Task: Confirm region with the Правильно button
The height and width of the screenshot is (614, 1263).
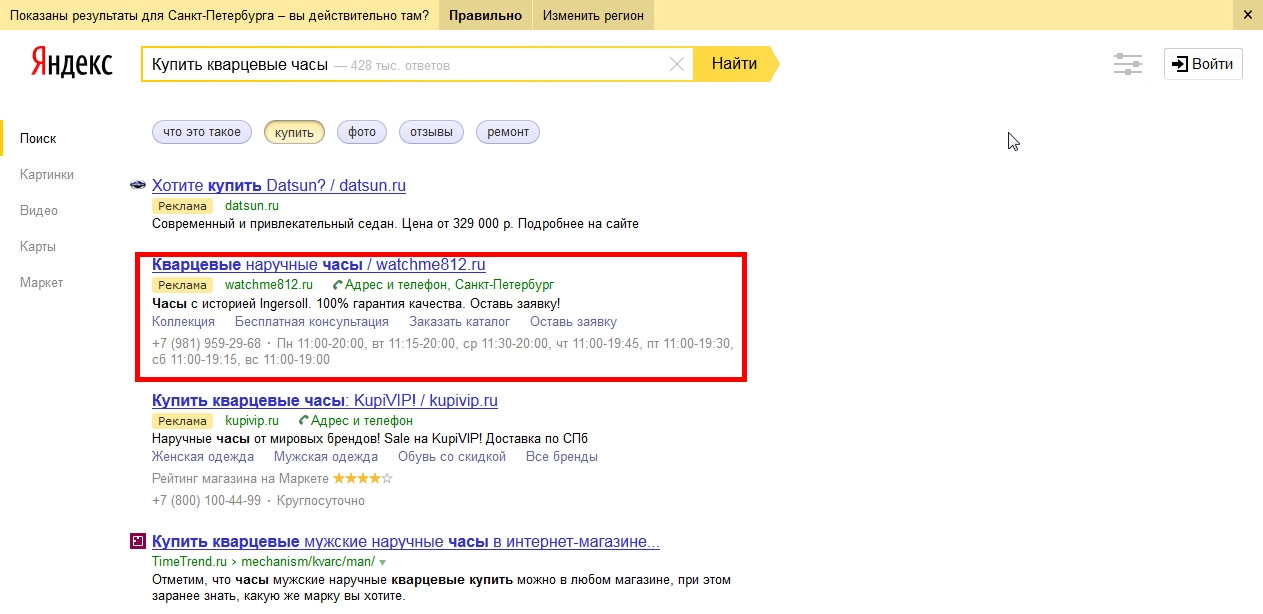Action: point(485,15)
